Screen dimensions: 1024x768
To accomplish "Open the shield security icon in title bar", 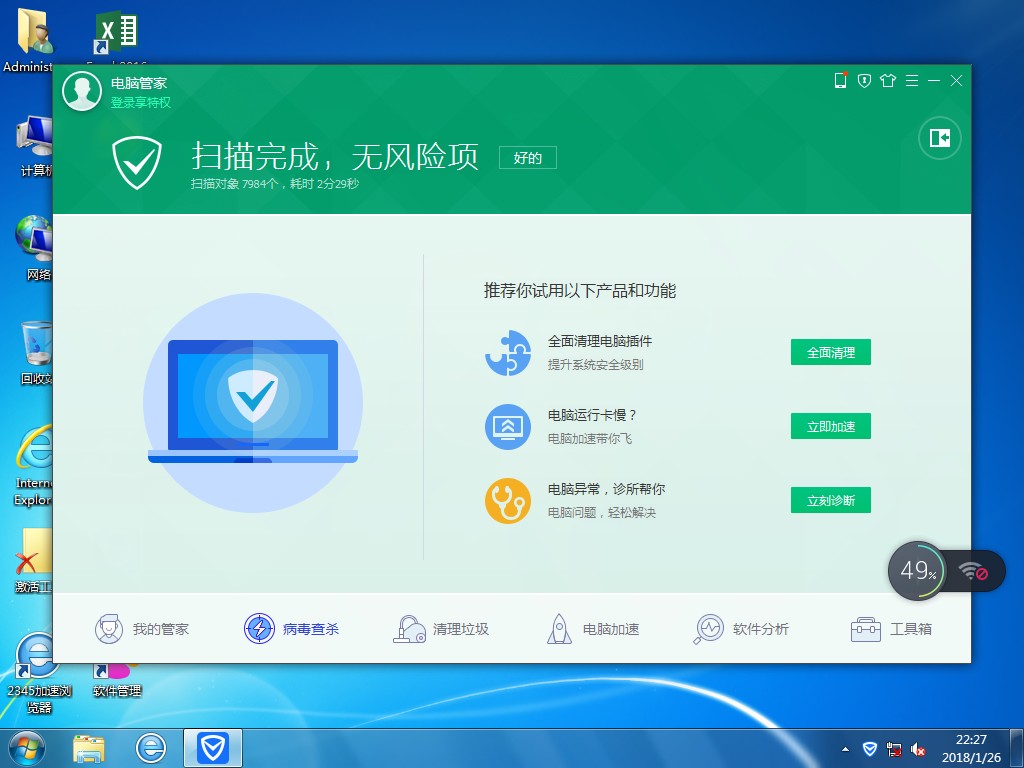I will click(x=864, y=81).
